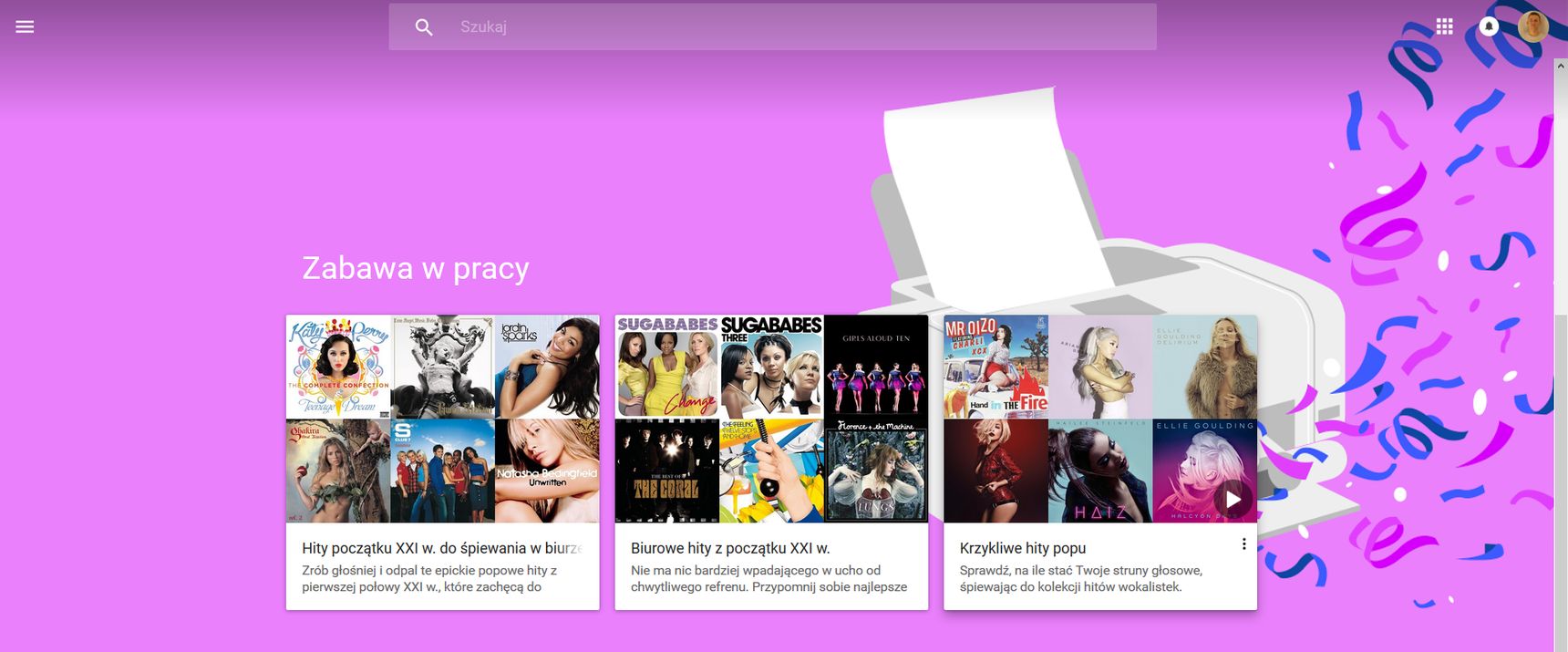Screen dimensions: 1568x652
Task: Select the Mr Oizo Hand in the Fire cover
Action: 996,367
